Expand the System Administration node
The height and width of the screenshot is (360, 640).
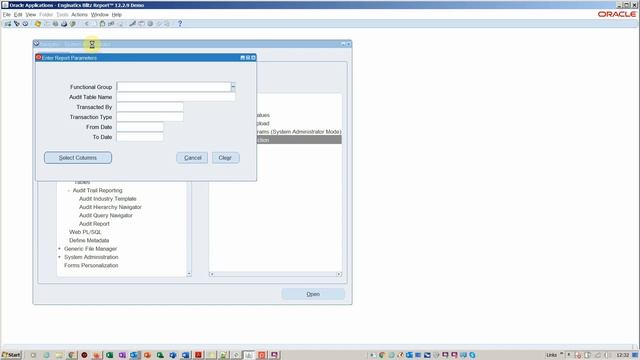[x=60, y=257]
